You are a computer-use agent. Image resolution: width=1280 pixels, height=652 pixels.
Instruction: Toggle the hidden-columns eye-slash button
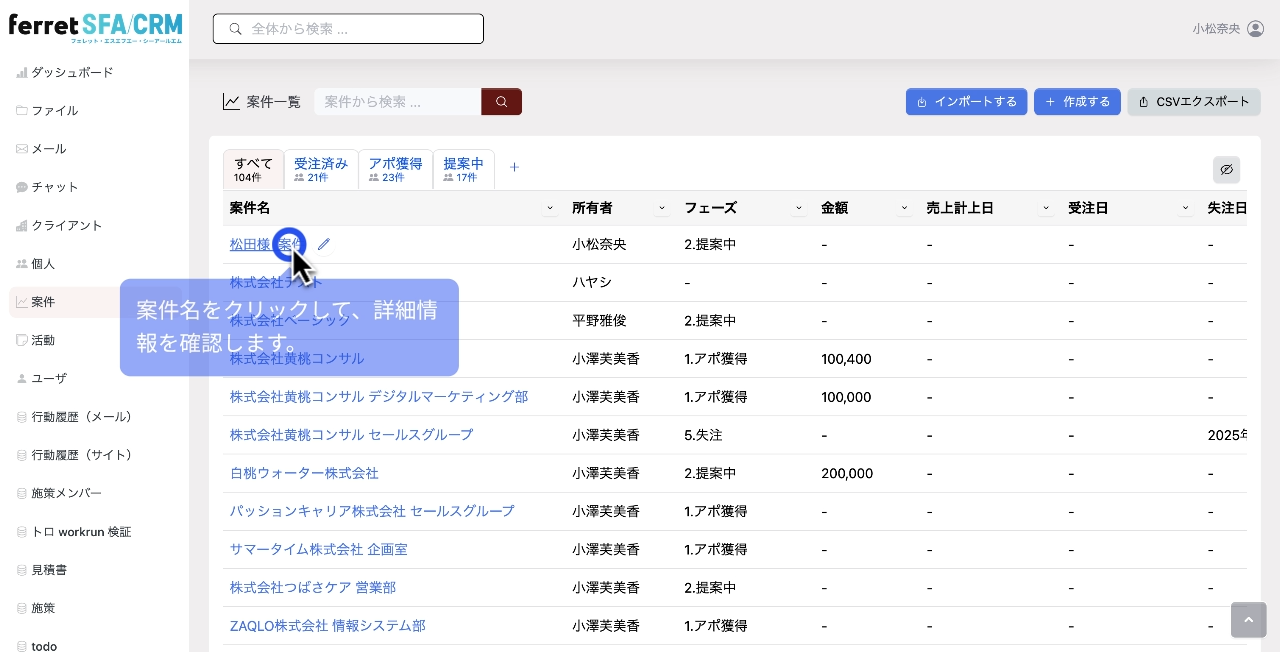1226,170
